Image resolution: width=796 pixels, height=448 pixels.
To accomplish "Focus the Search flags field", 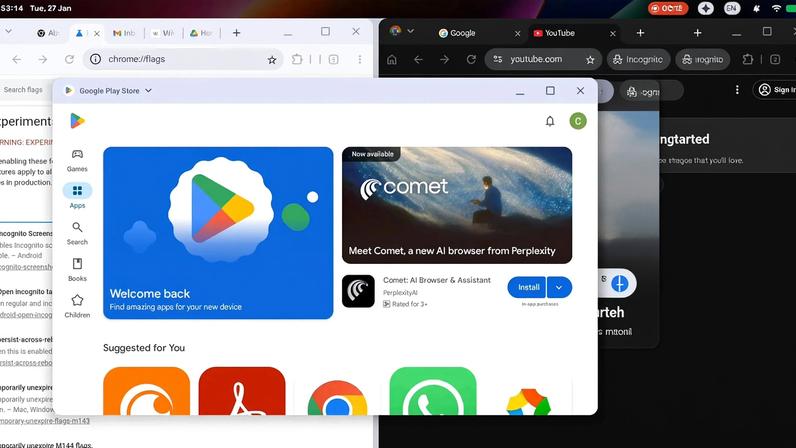I will [23, 90].
